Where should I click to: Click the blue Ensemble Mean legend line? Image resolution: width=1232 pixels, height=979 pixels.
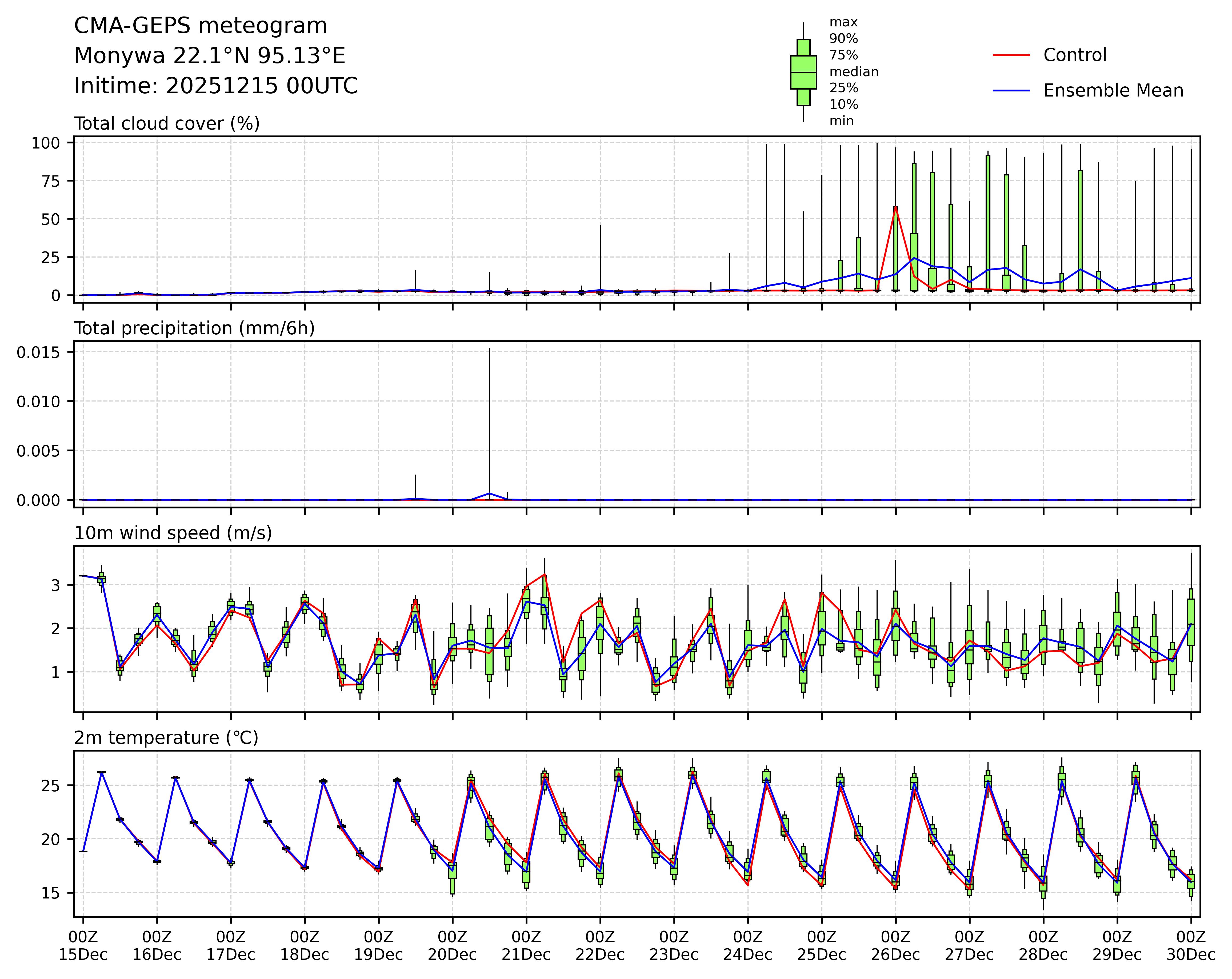point(1011,91)
